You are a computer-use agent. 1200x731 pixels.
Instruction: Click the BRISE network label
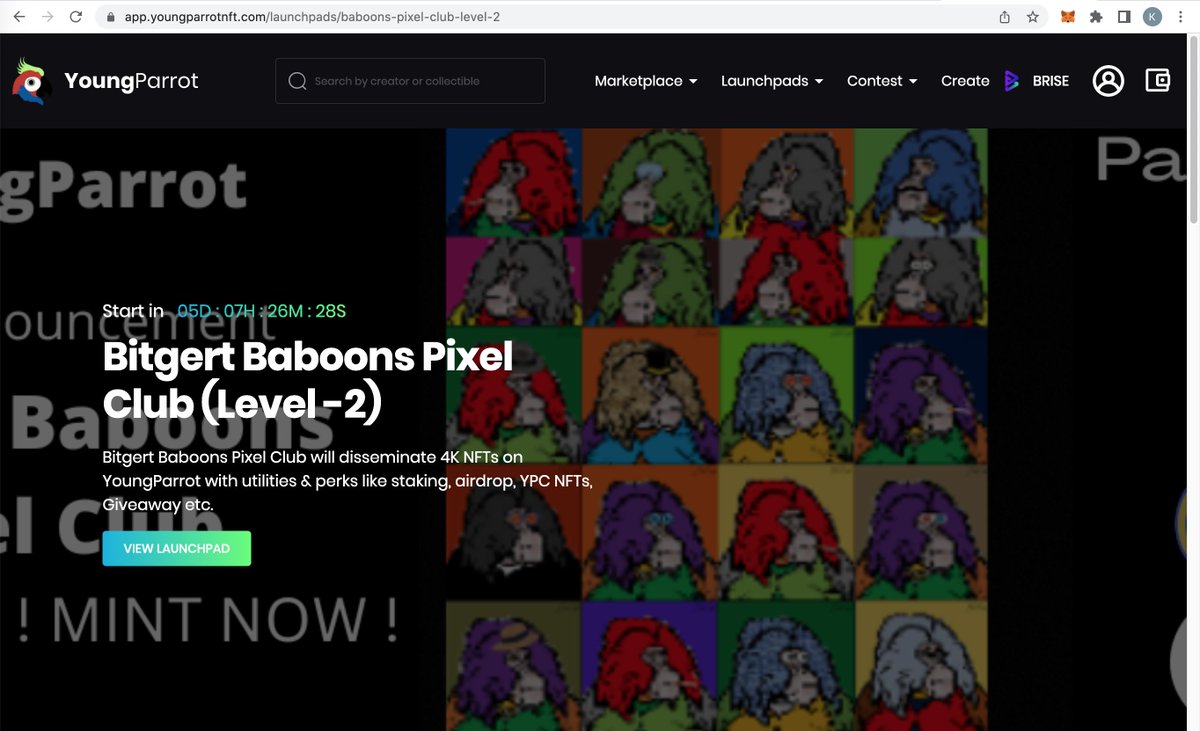1051,81
